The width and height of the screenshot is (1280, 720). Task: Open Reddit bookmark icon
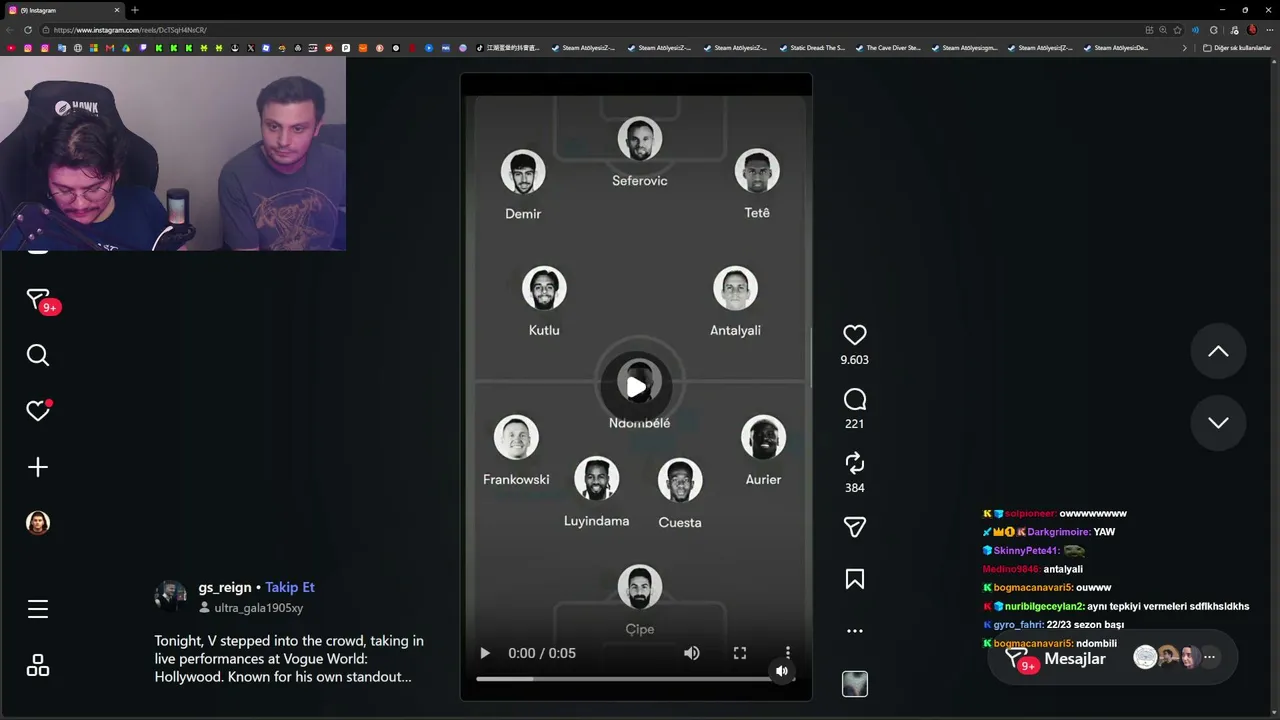click(x=329, y=48)
